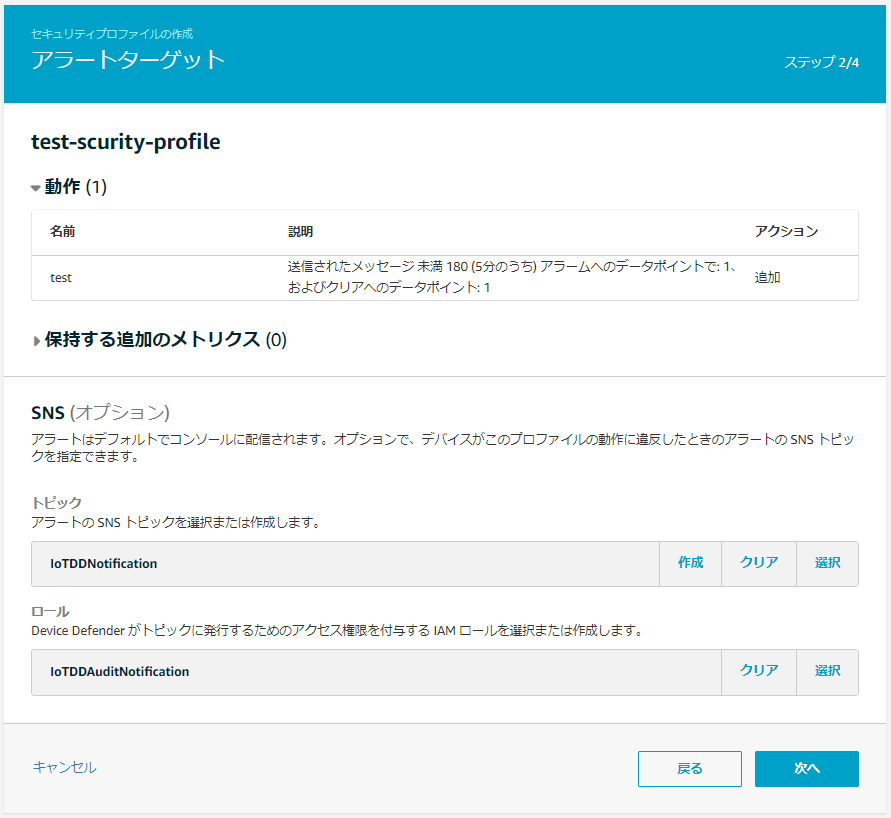Viewport: 891px width, 818px height.
Task: Clear the selected SNS topic with クリア
Action: point(758,563)
